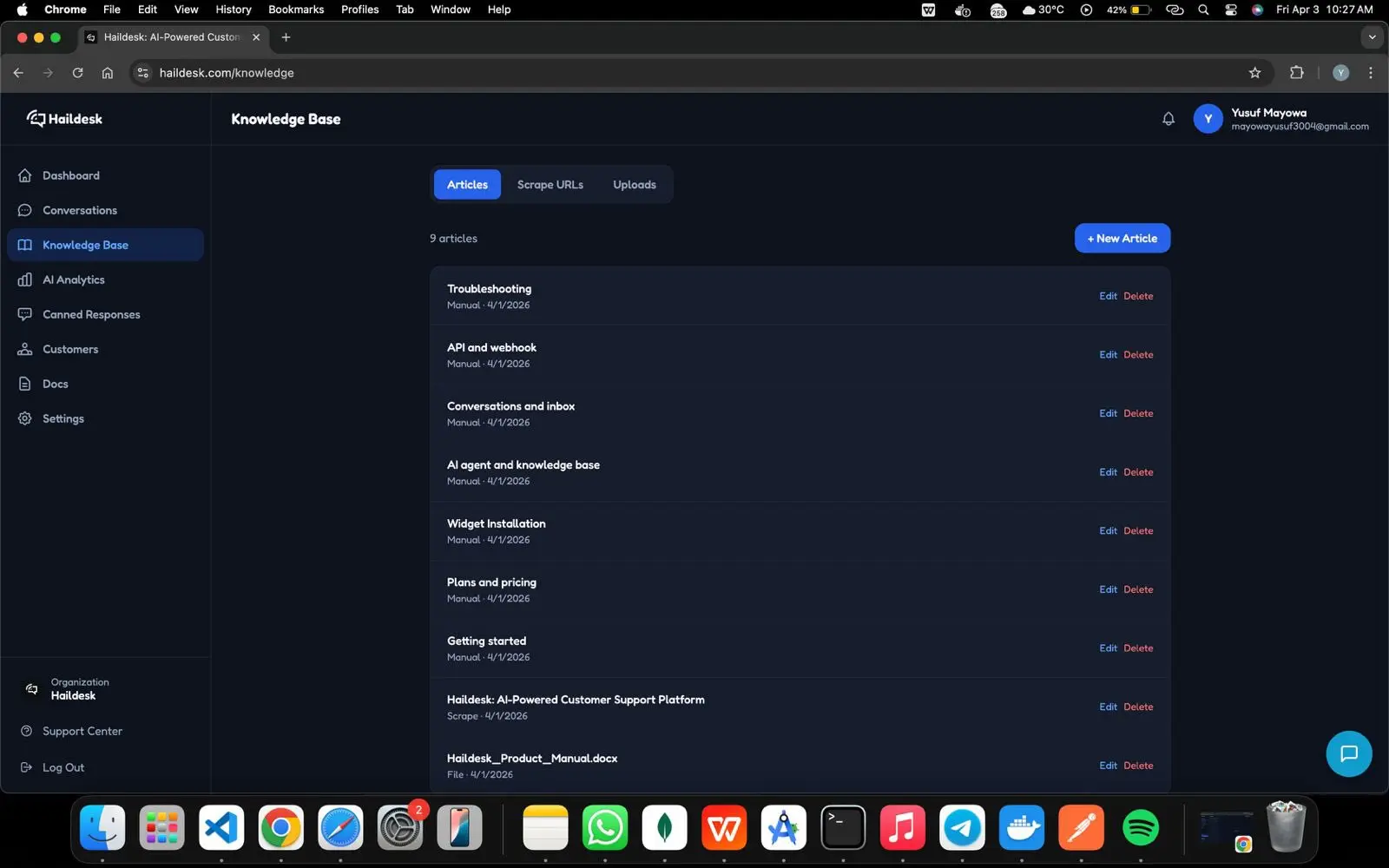Delete Haildesk_Product_Manual.docx entry

pyautogui.click(x=1138, y=766)
